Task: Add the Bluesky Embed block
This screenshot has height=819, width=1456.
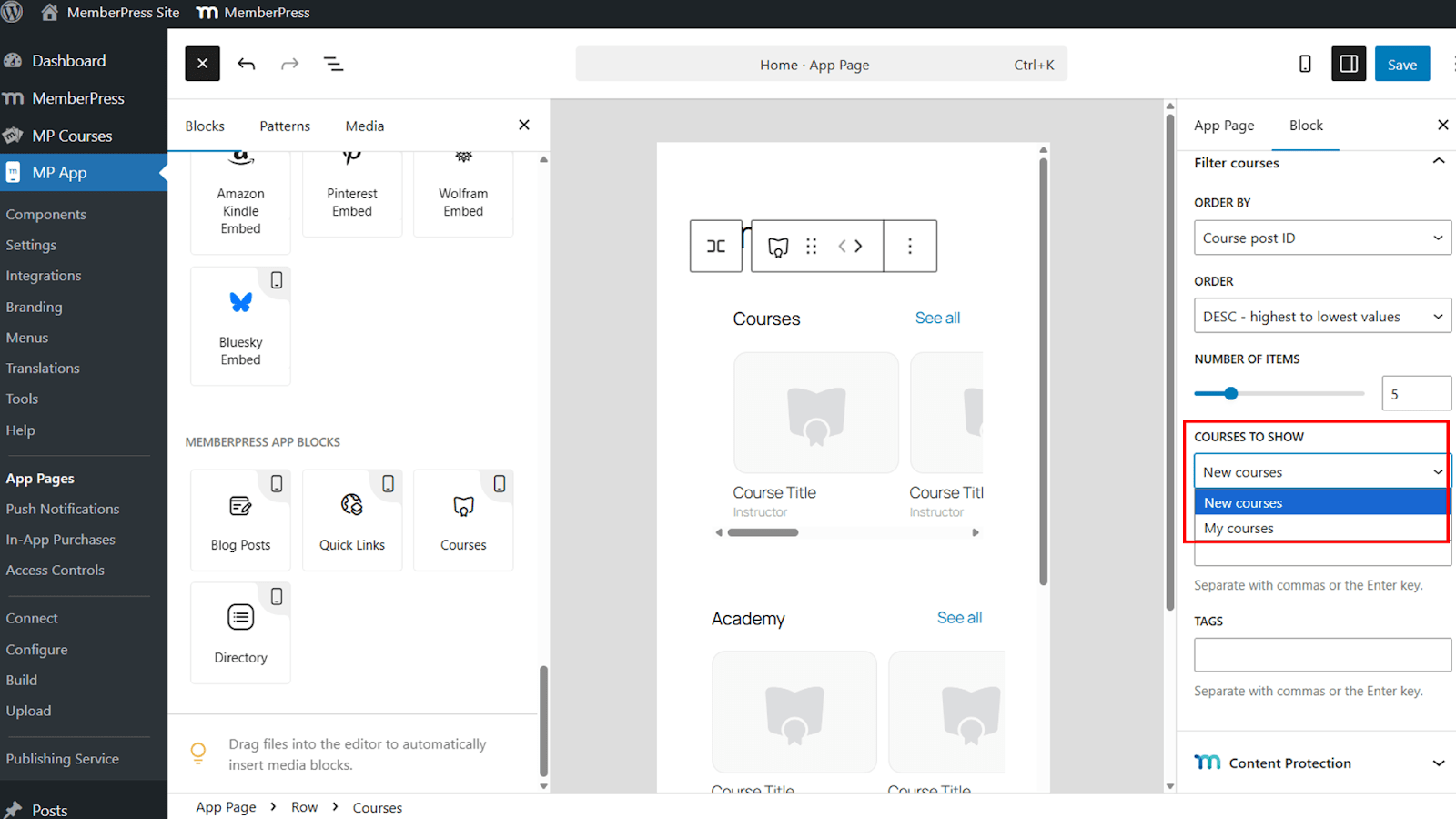Action: [x=240, y=326]
